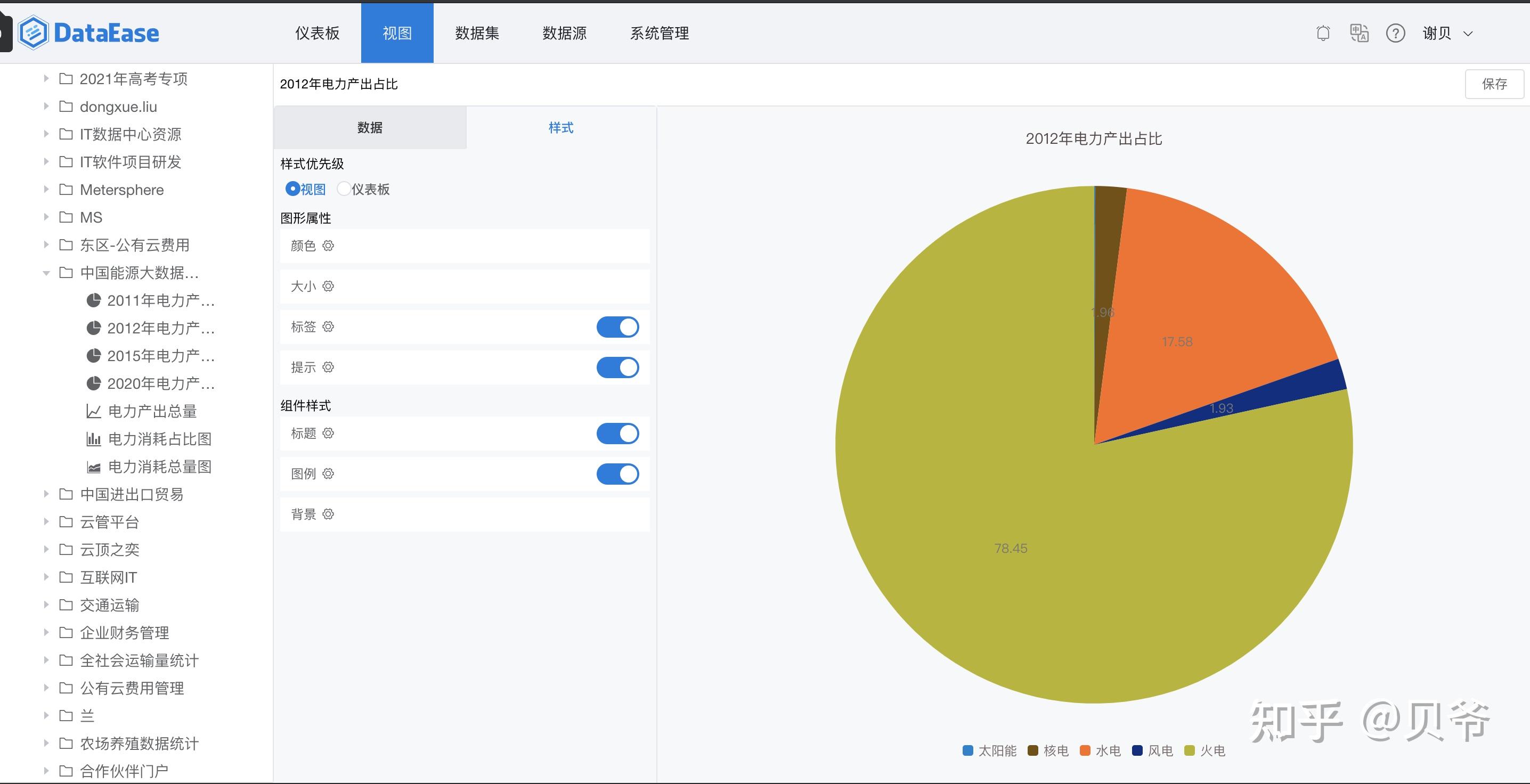
Task: Toggle 火电 legend item visibility
Action: pos(1205,751)
